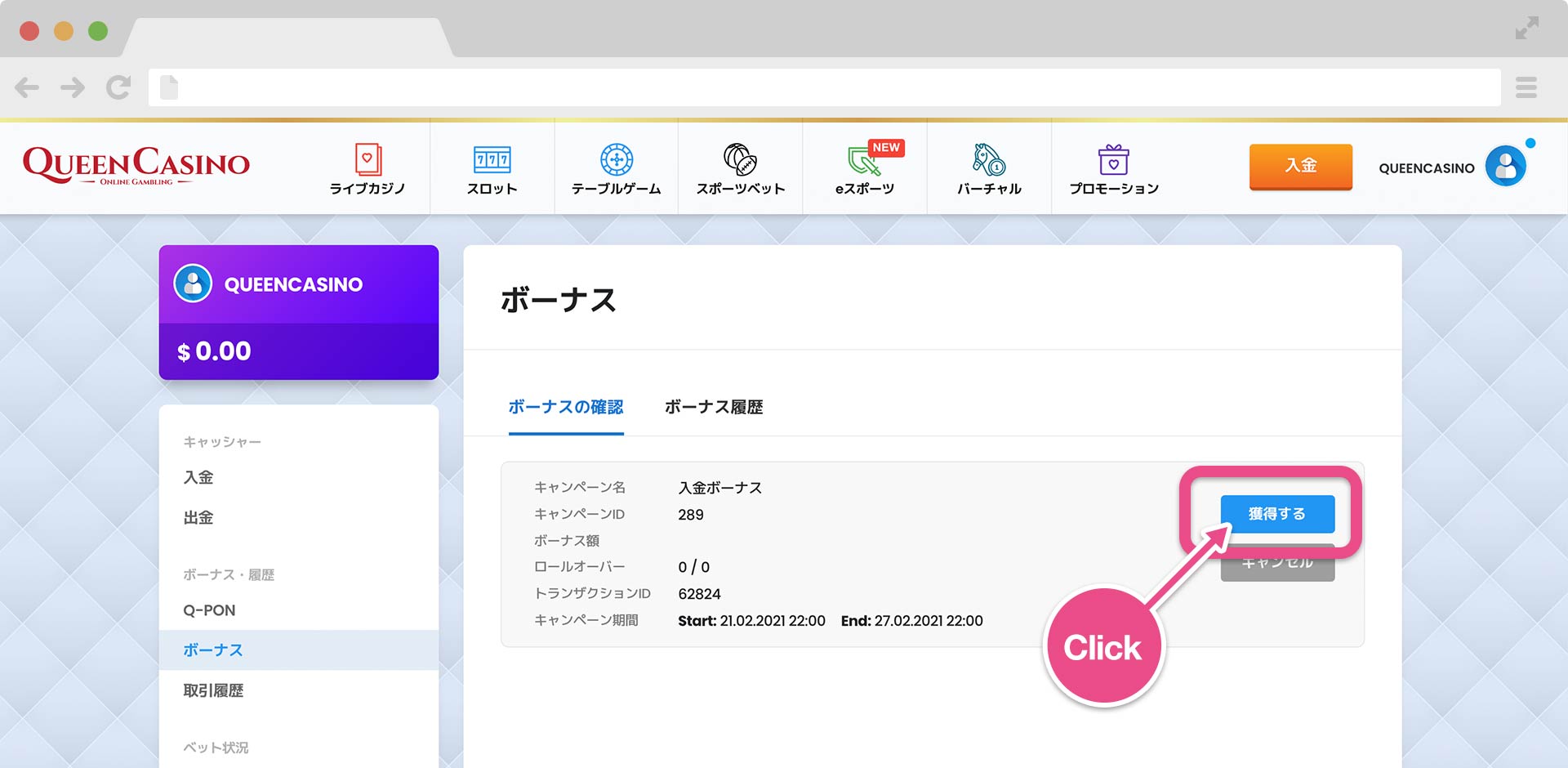The width and height of the screenshot is (1568, 768).
Task: Reload the page with refresh icon
Action: tap(118, 87)
